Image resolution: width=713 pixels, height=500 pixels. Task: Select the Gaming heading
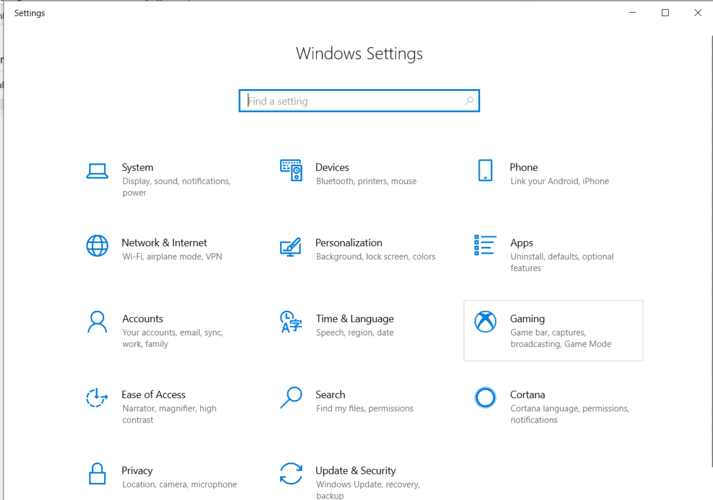click(x=527, y=319)
